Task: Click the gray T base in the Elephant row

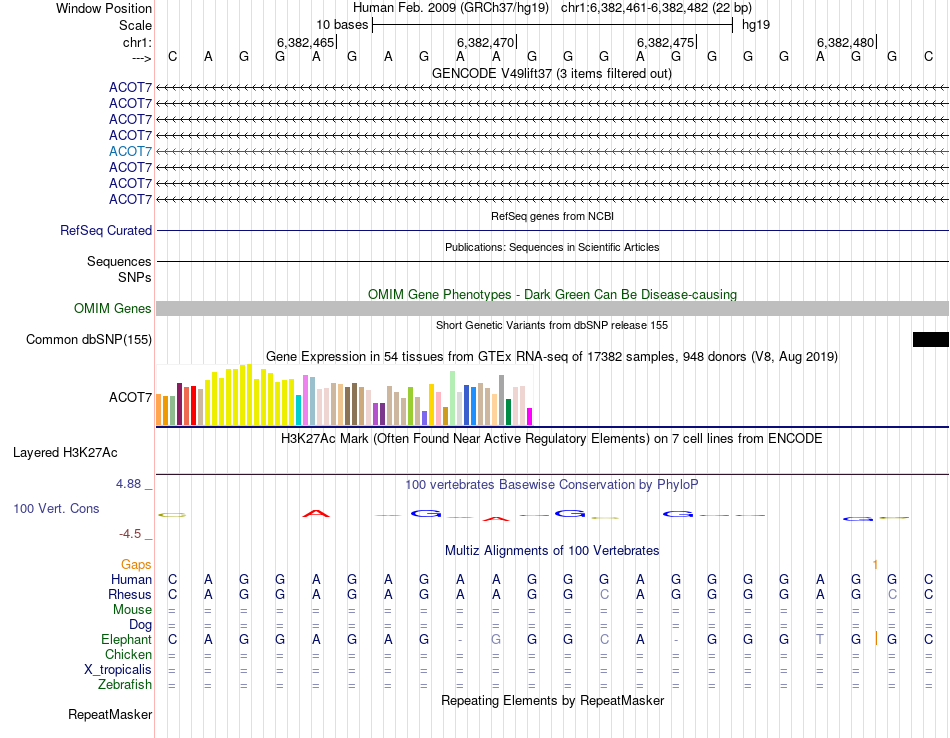Action: pos(820,639)
